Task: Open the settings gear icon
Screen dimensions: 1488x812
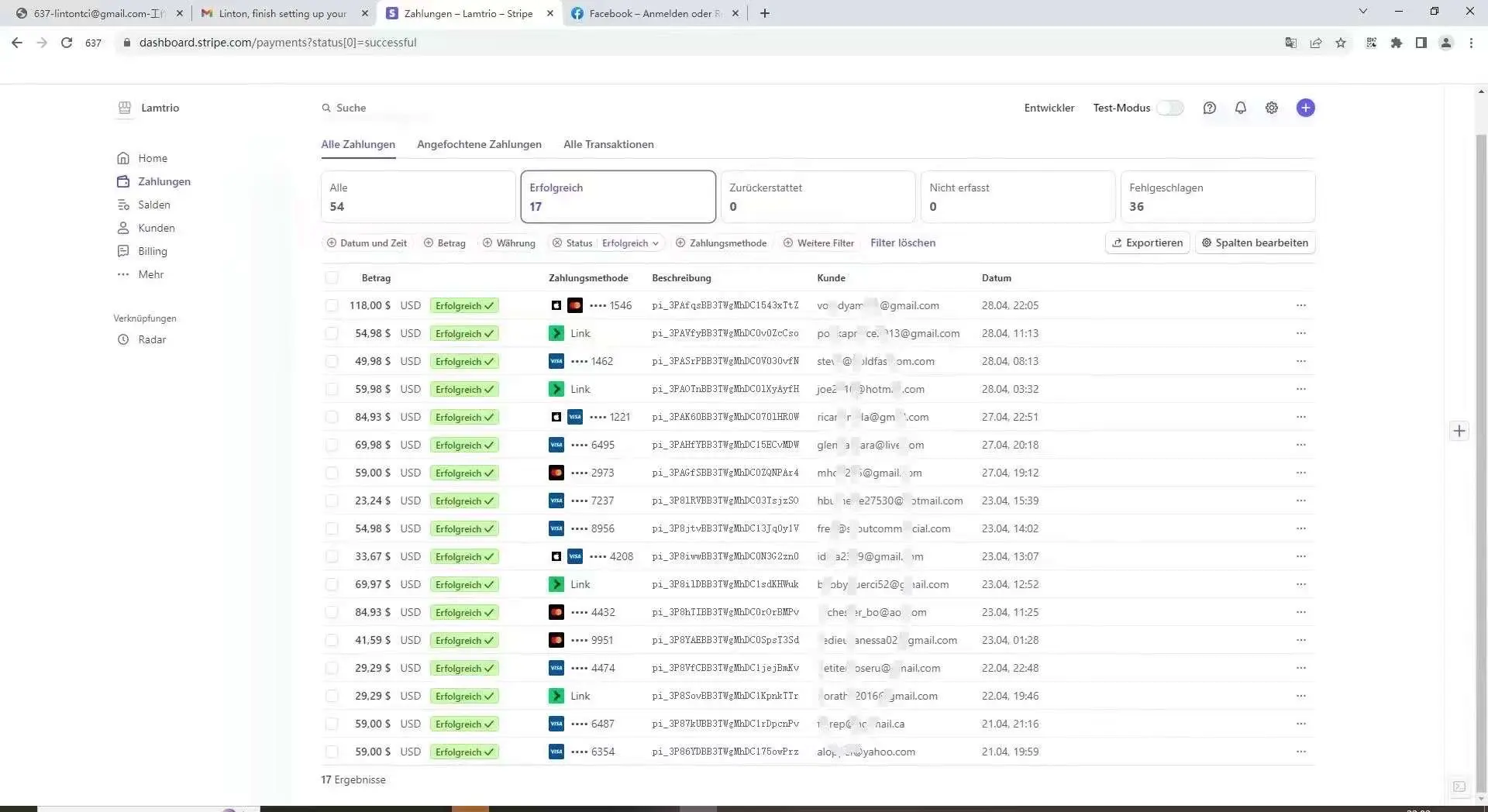Action: coord(1271,108)
